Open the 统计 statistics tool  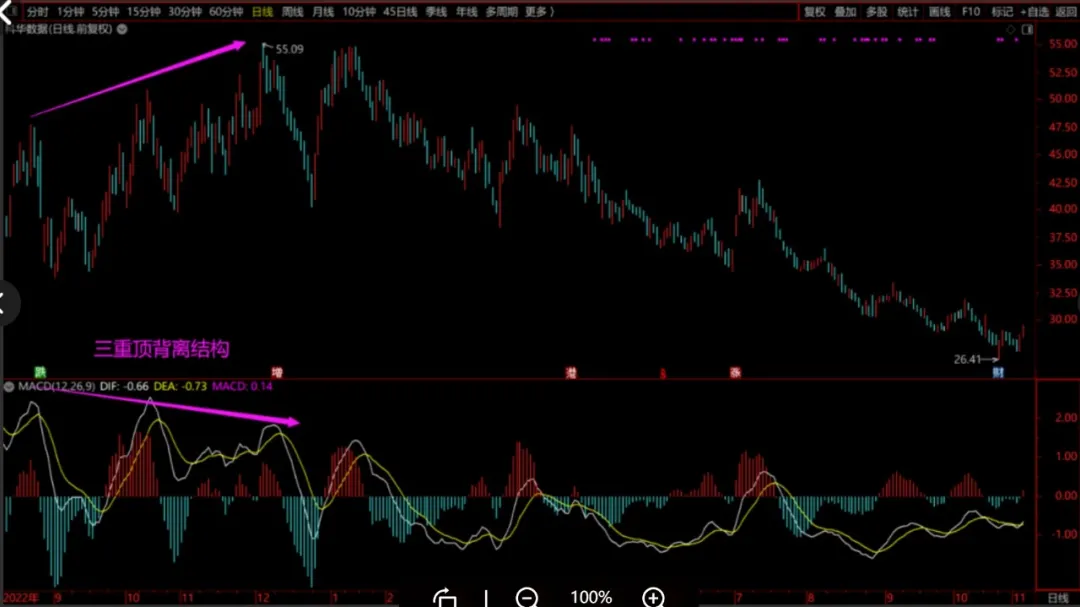(x=908, y=12)
